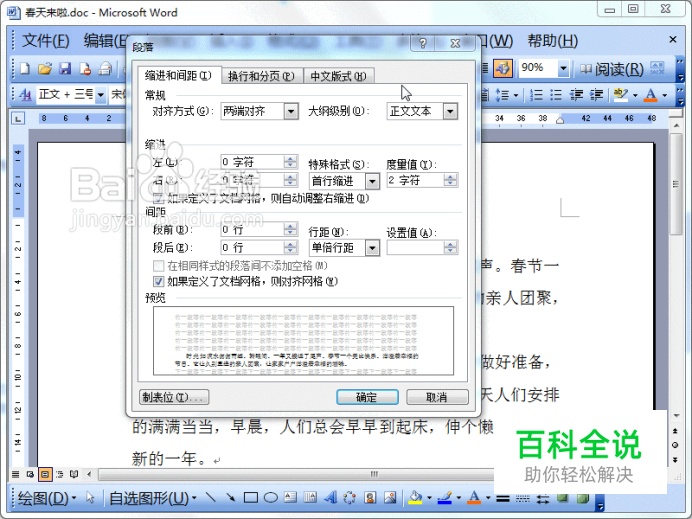
Task: Increase the paragraph indent
Action: (x=596, y=94)
